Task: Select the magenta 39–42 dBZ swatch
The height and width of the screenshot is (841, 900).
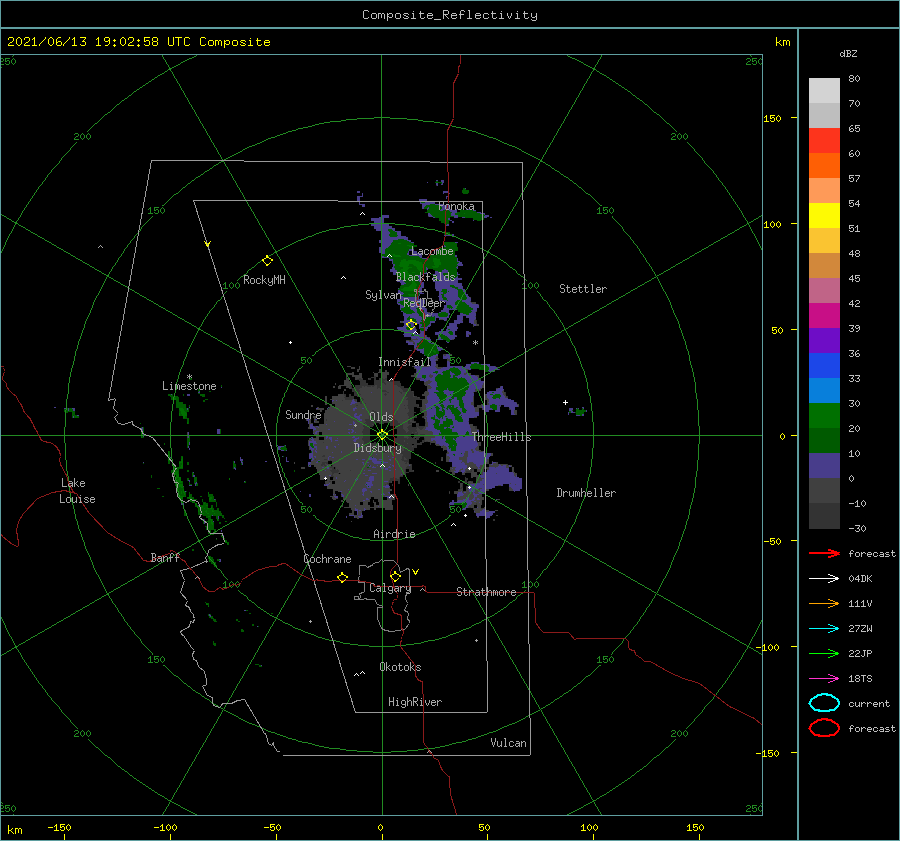Action: coord(824,315)
